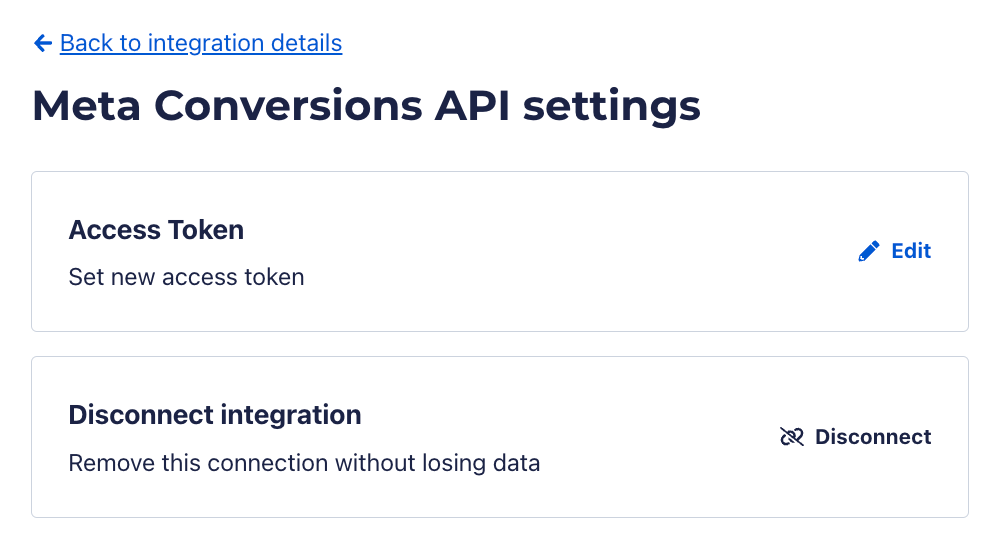Click the pencil edit icon
This screenshot has height=534, width=996.
tap(869, 251)
